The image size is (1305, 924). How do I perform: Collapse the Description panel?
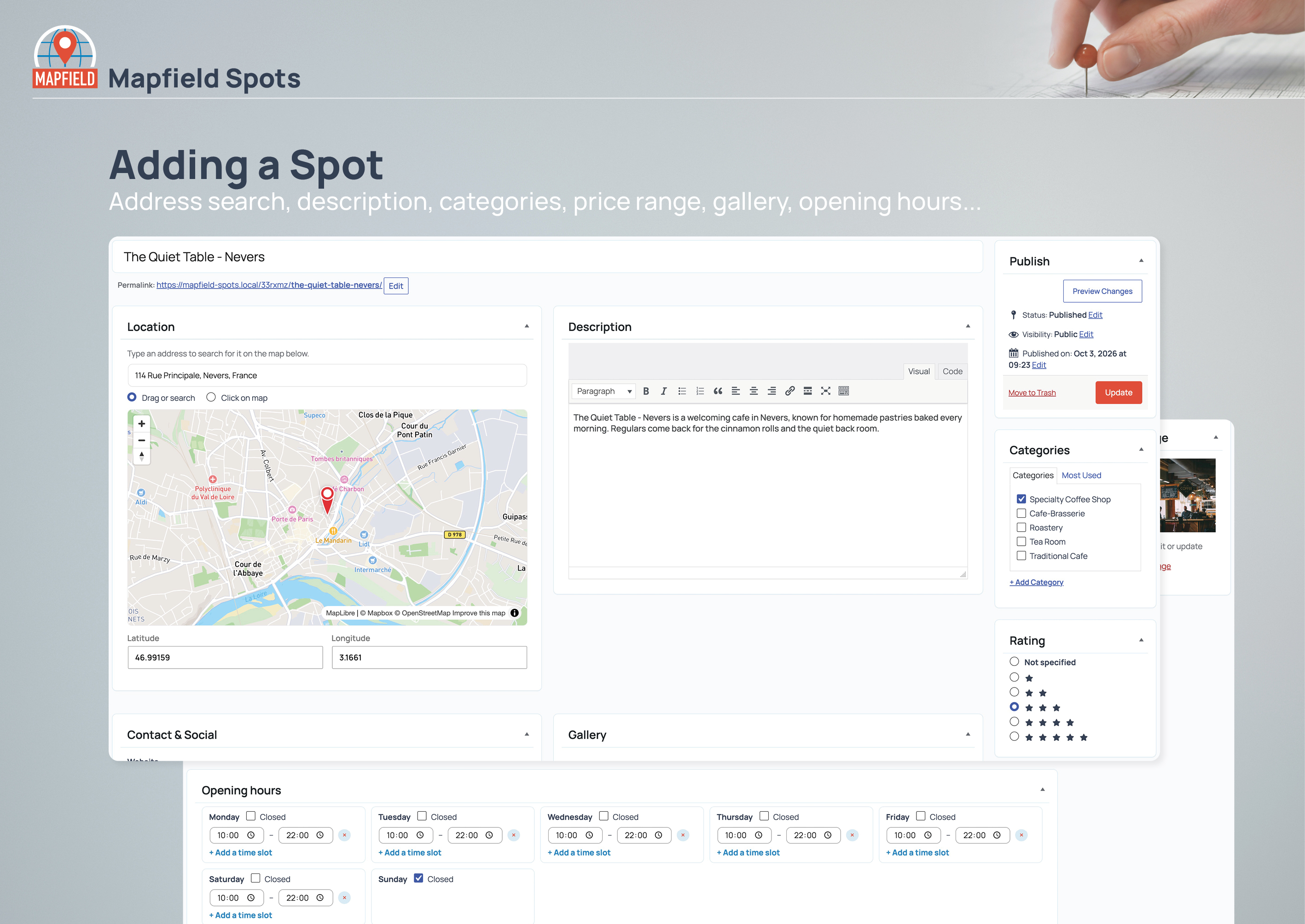pos(968,326)
